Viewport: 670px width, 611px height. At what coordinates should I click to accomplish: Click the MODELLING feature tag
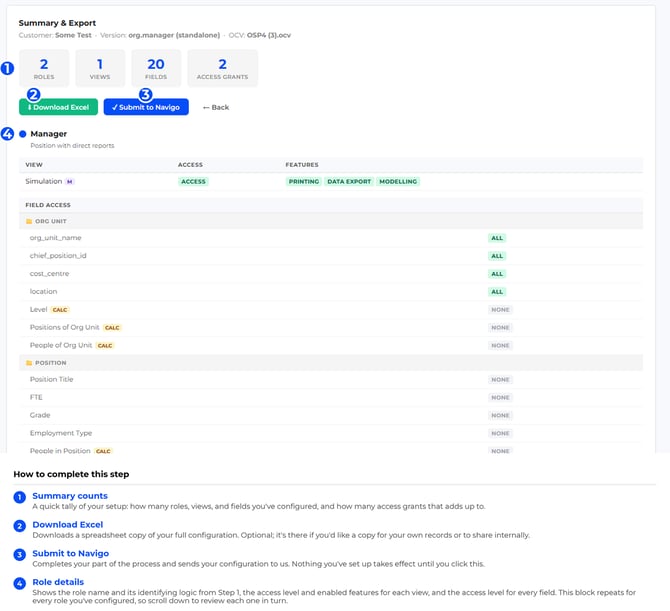pos(398,182)
